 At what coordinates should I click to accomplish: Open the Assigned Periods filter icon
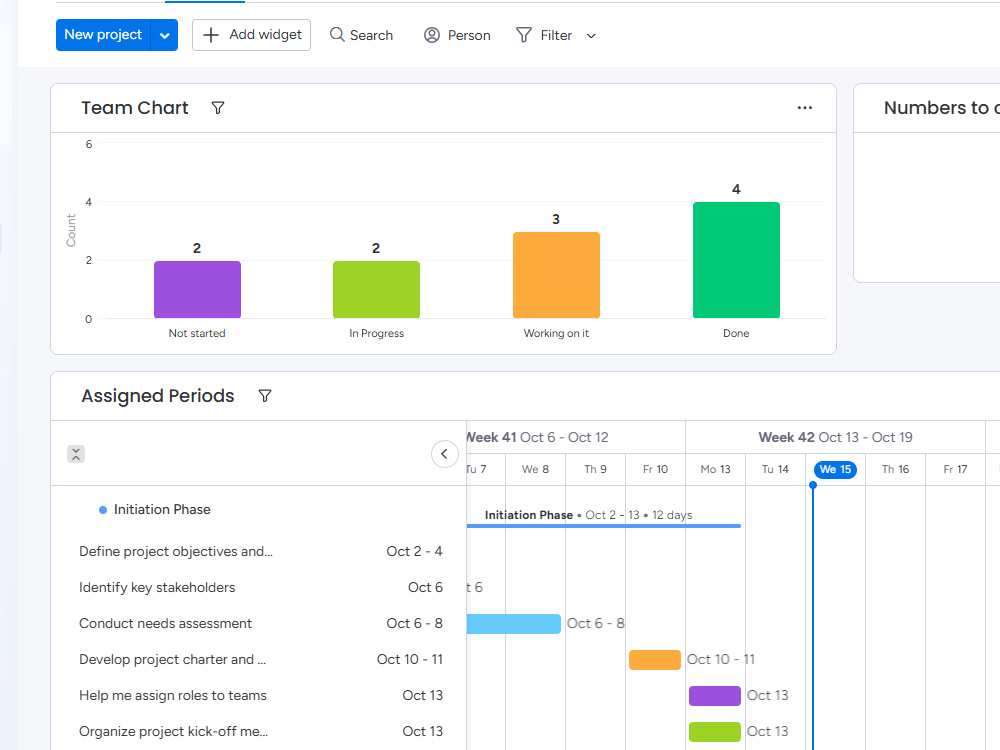pos(265,396)
